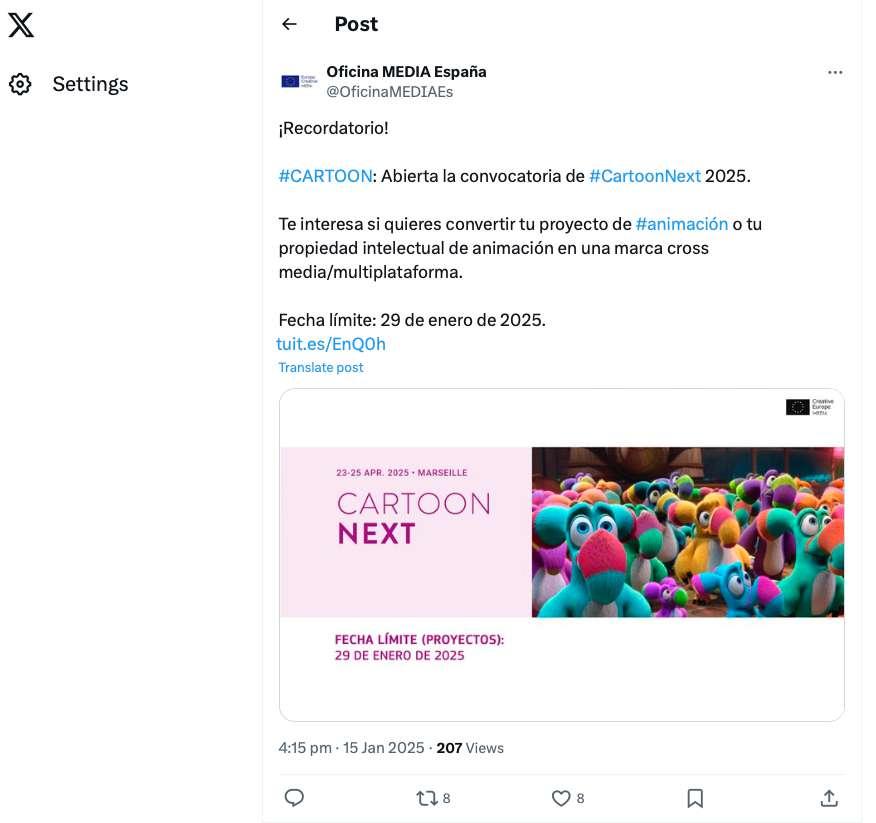Click the 4:15 pm post timestamp
This screenshot has height=823, width=876.
pos(305,748)
